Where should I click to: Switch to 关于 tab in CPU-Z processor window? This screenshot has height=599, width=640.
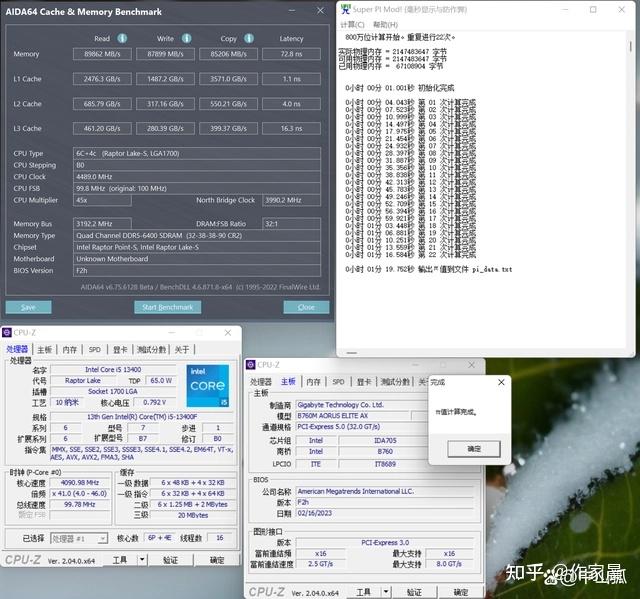click(182, 350)
